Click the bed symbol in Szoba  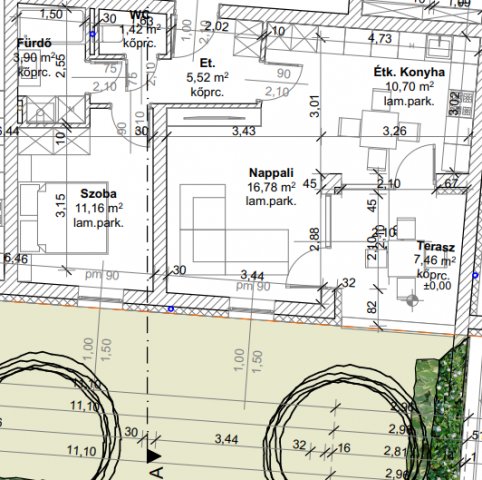coord(64,218)
